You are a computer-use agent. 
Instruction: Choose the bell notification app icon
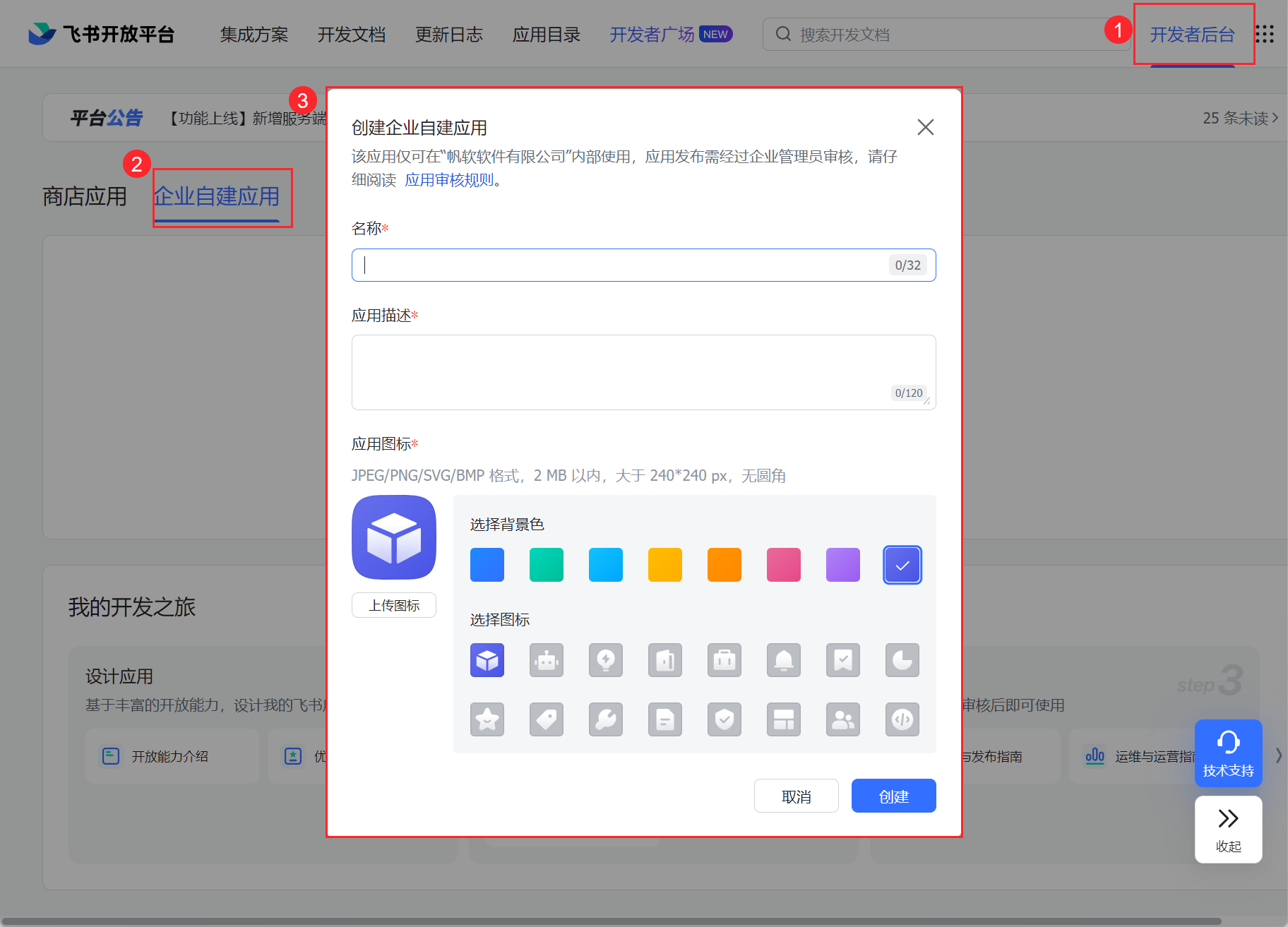coord(784,660)
